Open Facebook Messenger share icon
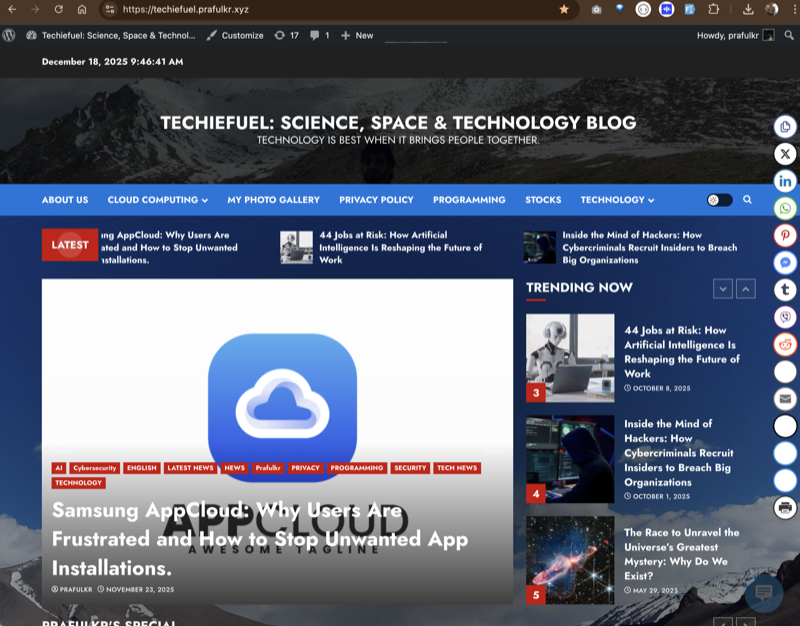 pos(786,261)
